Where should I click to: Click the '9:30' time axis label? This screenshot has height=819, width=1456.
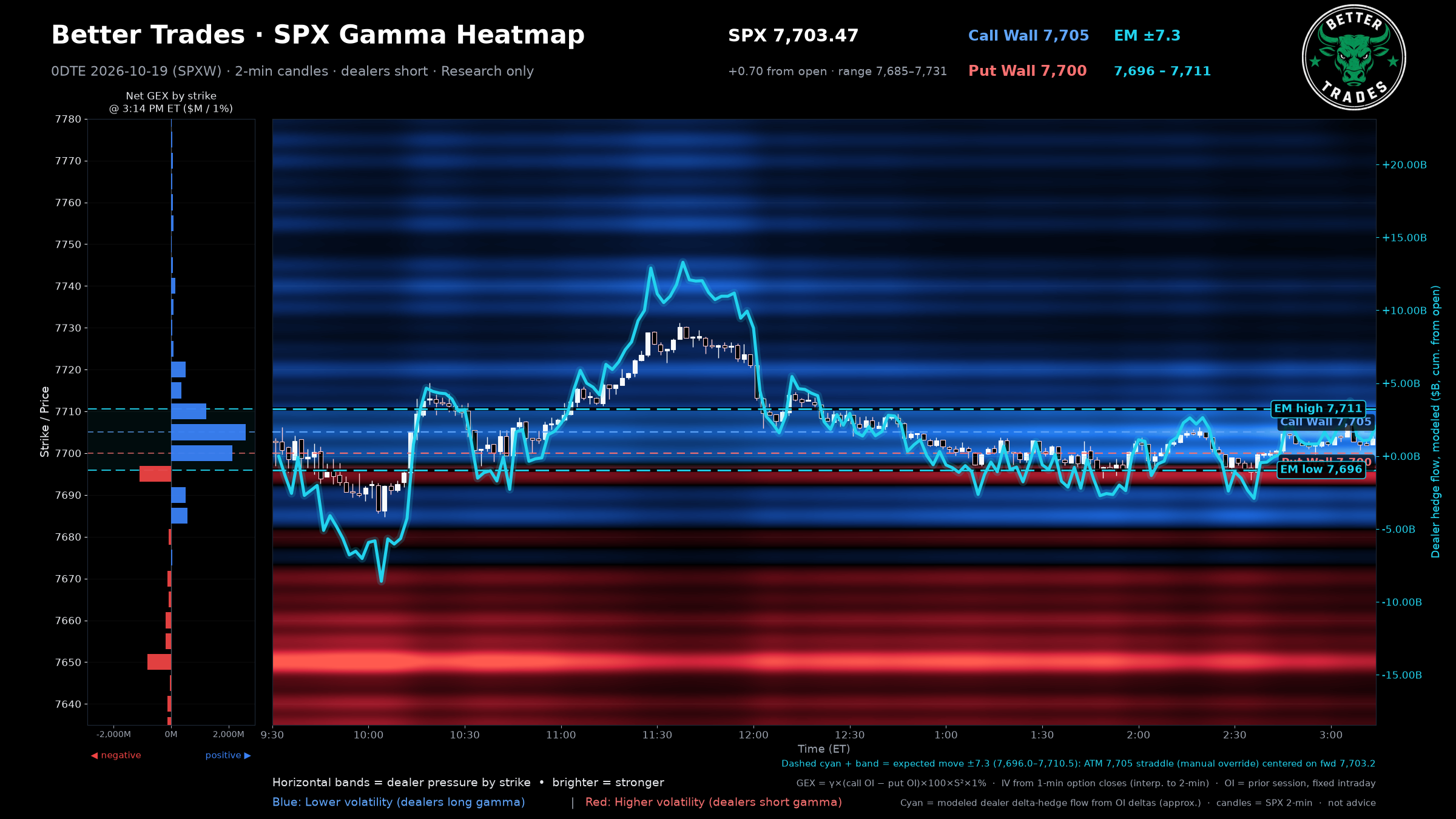point(272,735)
